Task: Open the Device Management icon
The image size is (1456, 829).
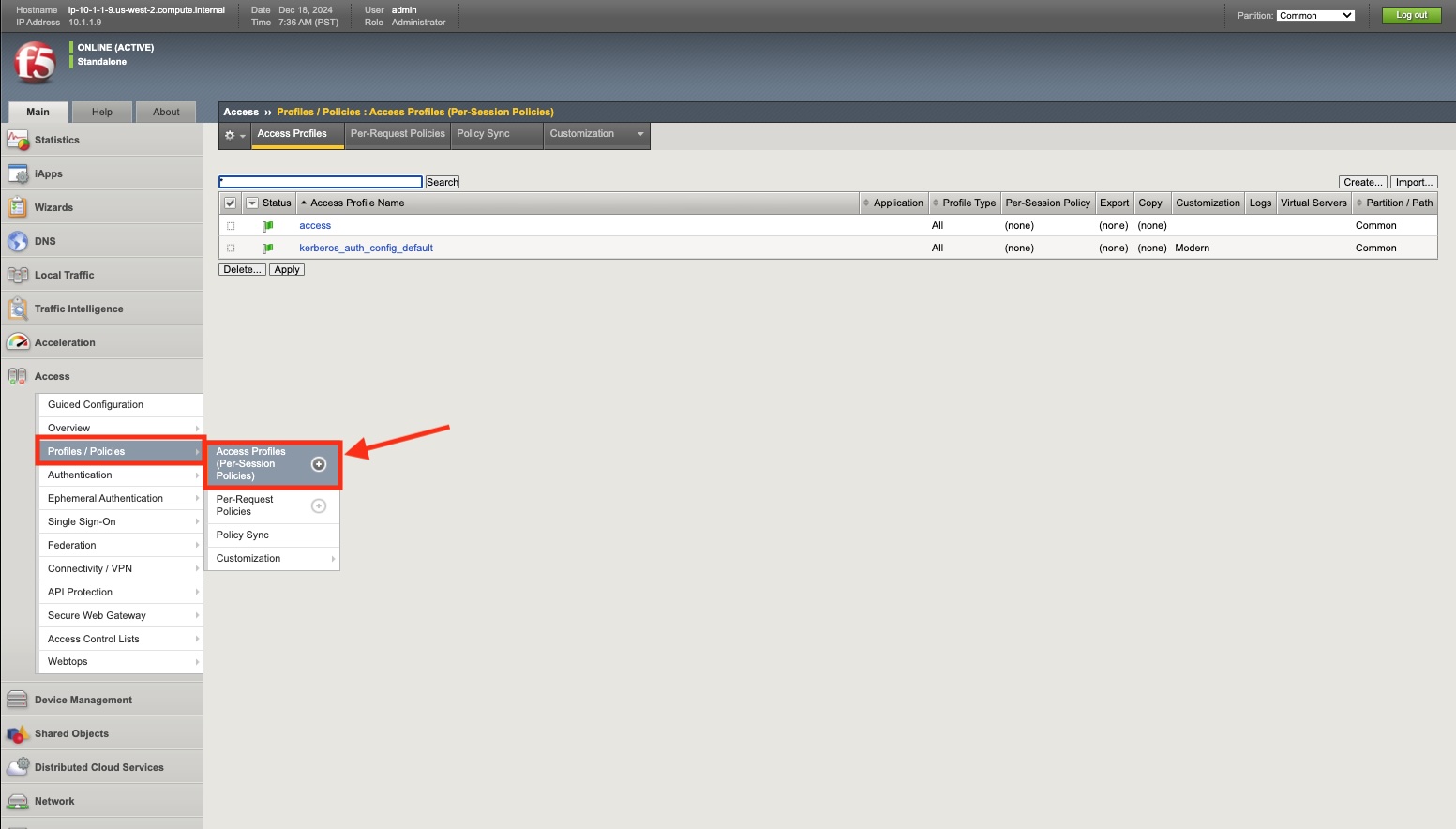Action: pos(18,701)
